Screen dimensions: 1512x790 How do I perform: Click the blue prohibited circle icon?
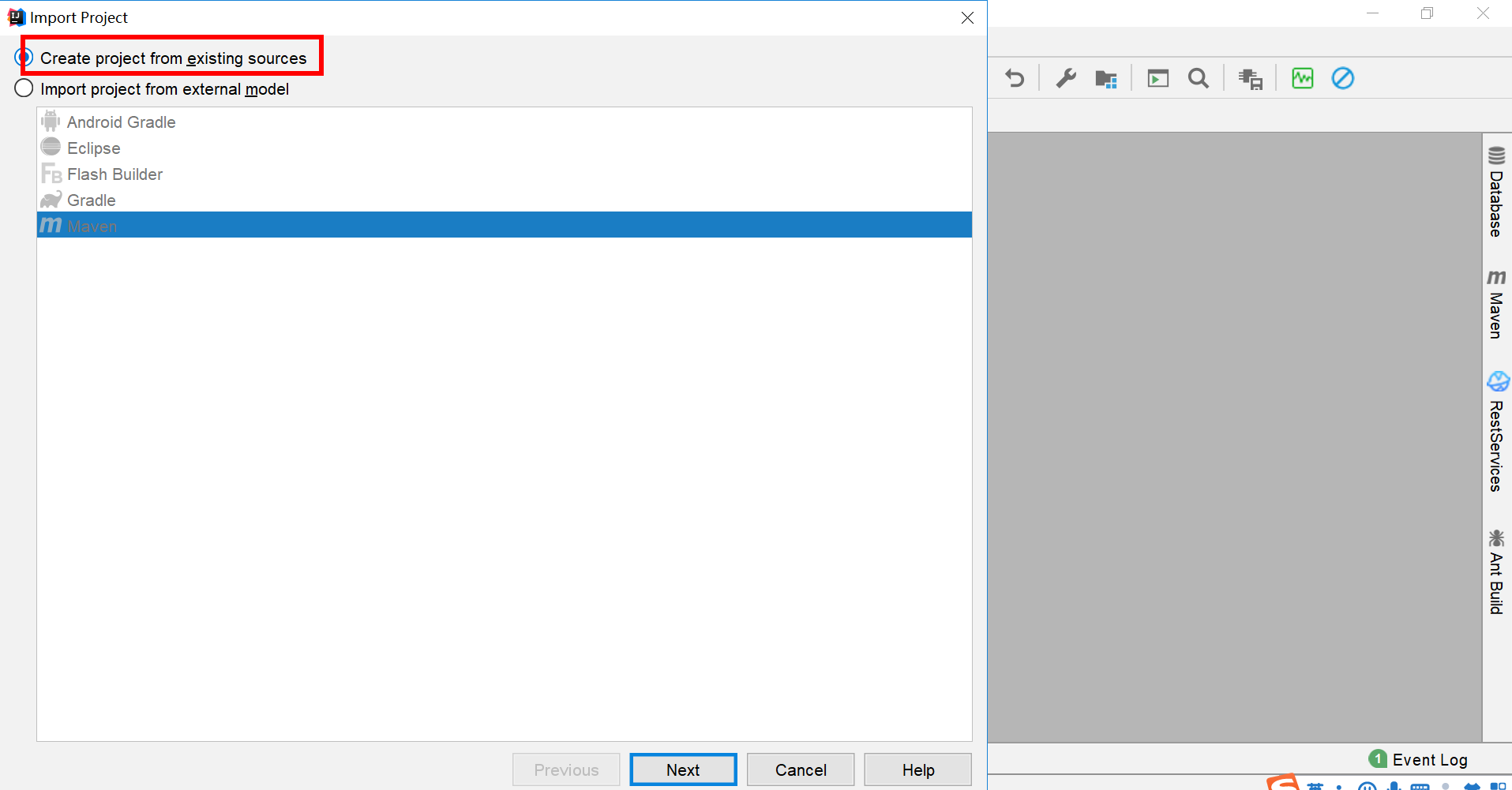(1343, 78)
